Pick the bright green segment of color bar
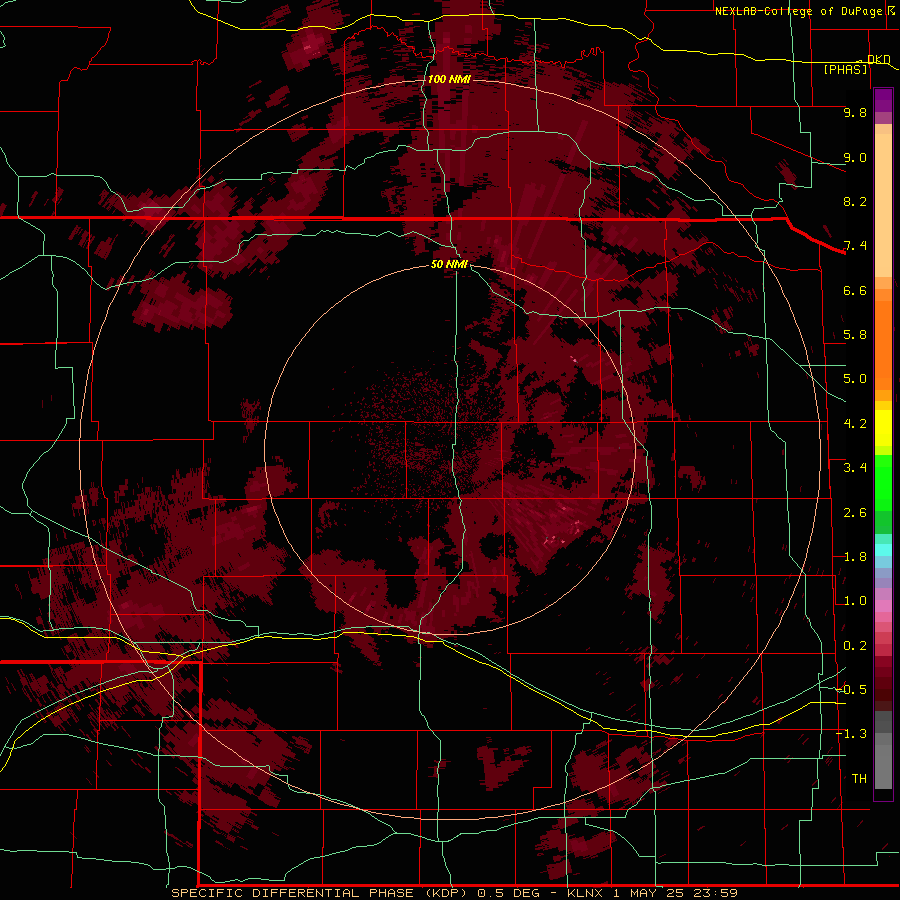Viewport: 900px width, 900px height. pos(883,482)
